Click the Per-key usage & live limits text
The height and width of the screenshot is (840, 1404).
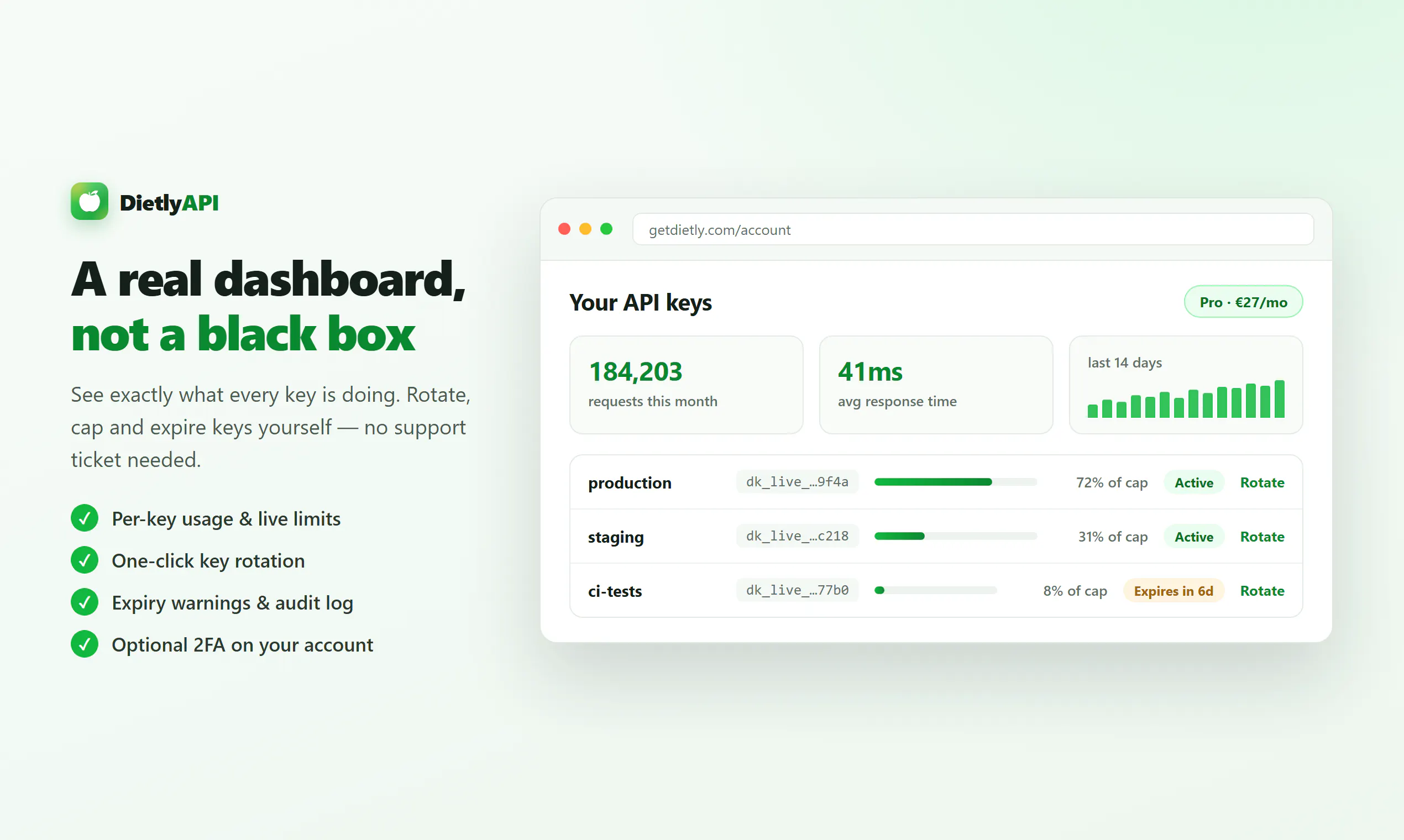(226, 519)
